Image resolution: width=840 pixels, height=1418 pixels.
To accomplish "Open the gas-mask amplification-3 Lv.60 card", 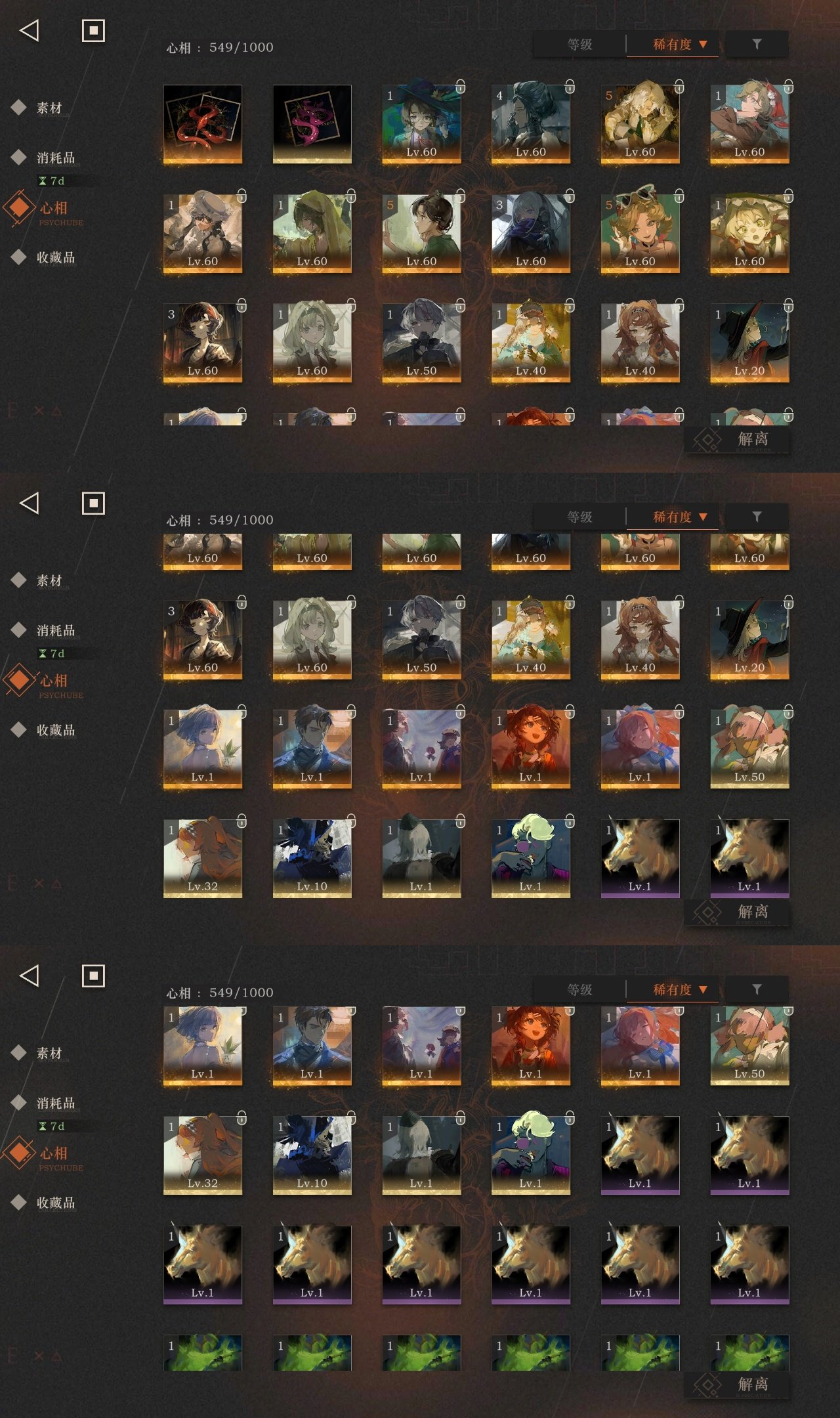I will coord(530,233).
